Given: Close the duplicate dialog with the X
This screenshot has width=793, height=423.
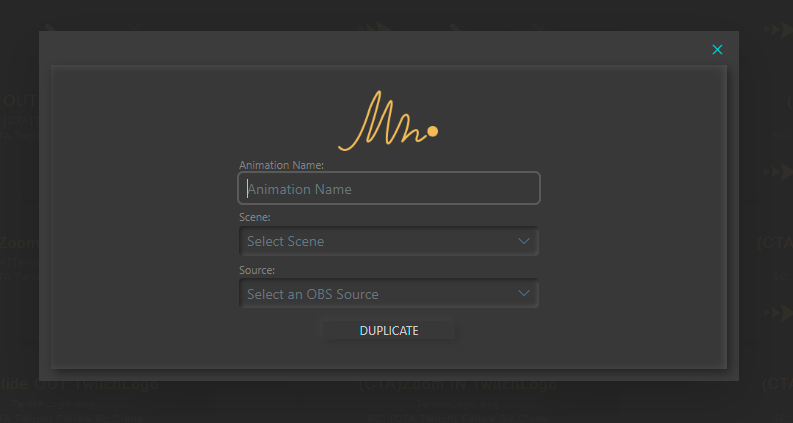Looking at the screenshot, I should 717,49.
